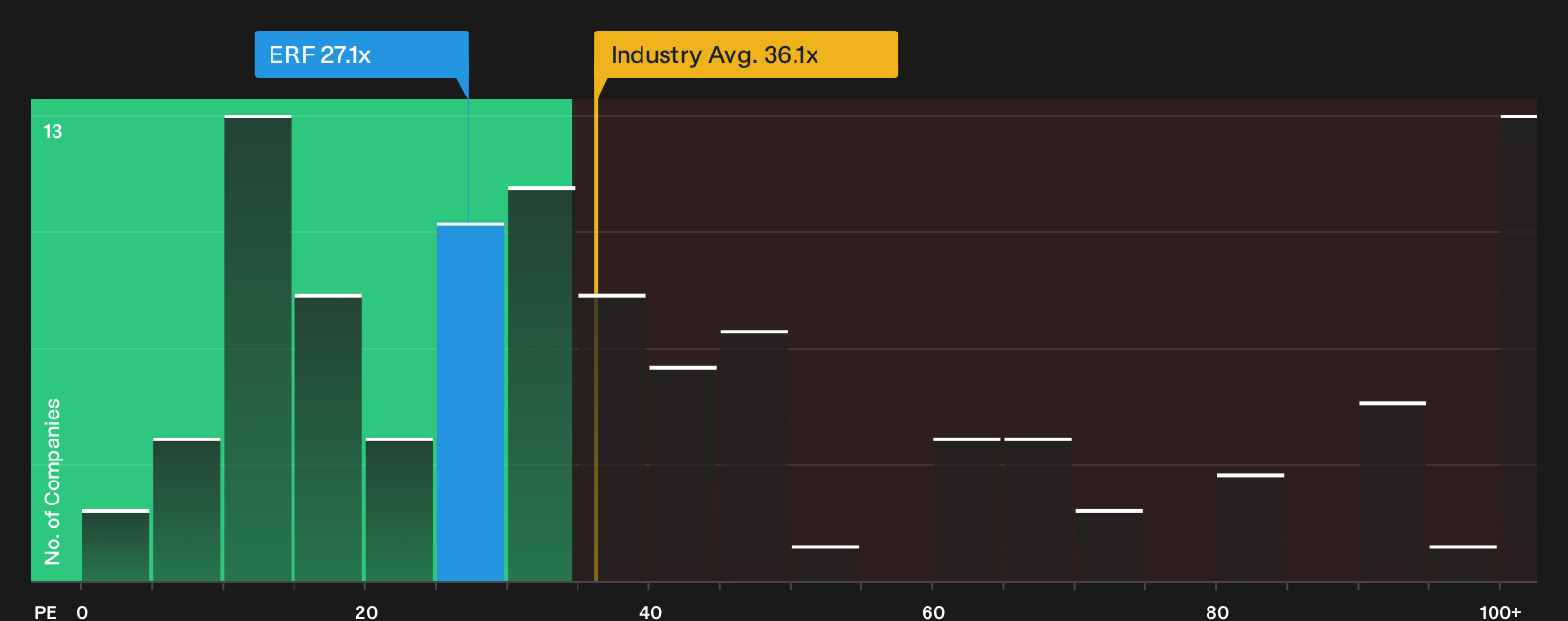
Task: Click the yellow Industry Avg. 36.1x label
Action: (746, 54)
